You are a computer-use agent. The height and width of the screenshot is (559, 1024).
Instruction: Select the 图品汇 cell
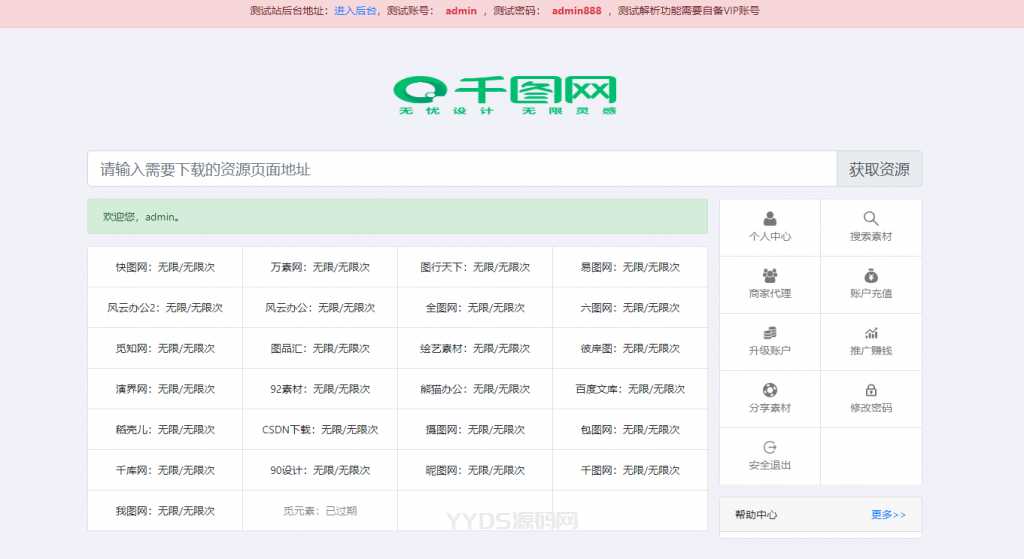(x=320, y=349)
